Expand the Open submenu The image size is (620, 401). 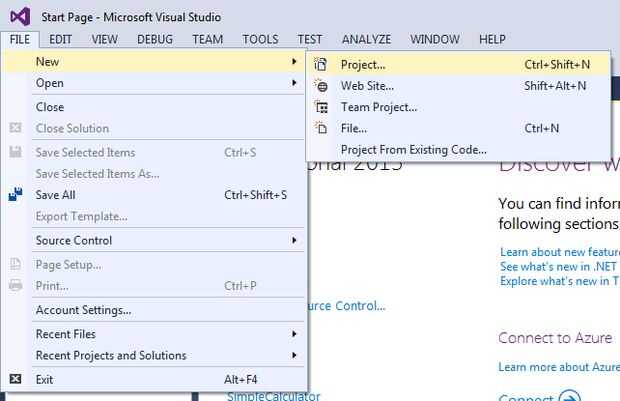tap(294, 83)
